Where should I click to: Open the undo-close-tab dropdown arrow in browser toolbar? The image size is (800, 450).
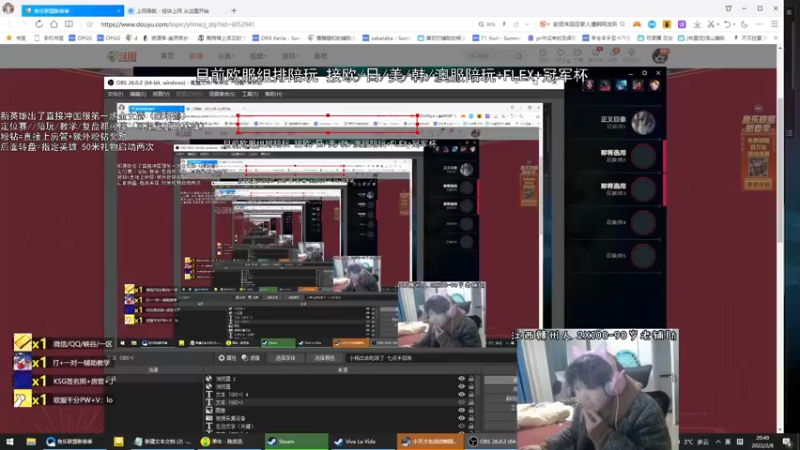(734, 24)
